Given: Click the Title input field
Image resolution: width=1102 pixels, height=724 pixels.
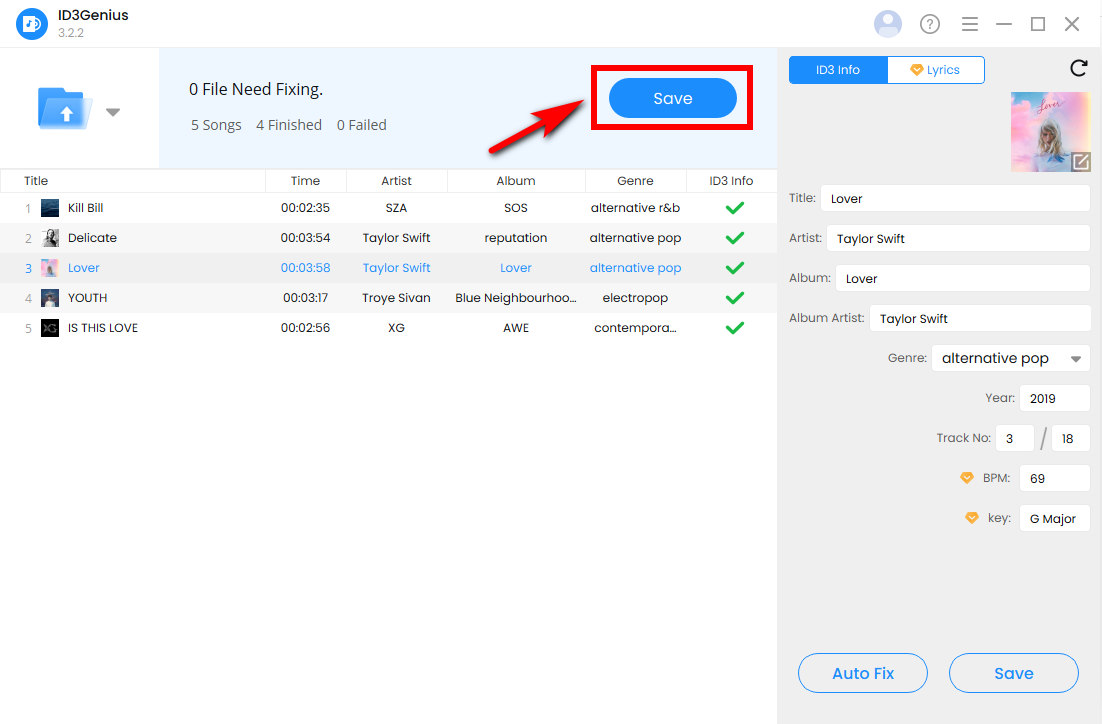Looking at the screenshot, I should click(955, 199).
